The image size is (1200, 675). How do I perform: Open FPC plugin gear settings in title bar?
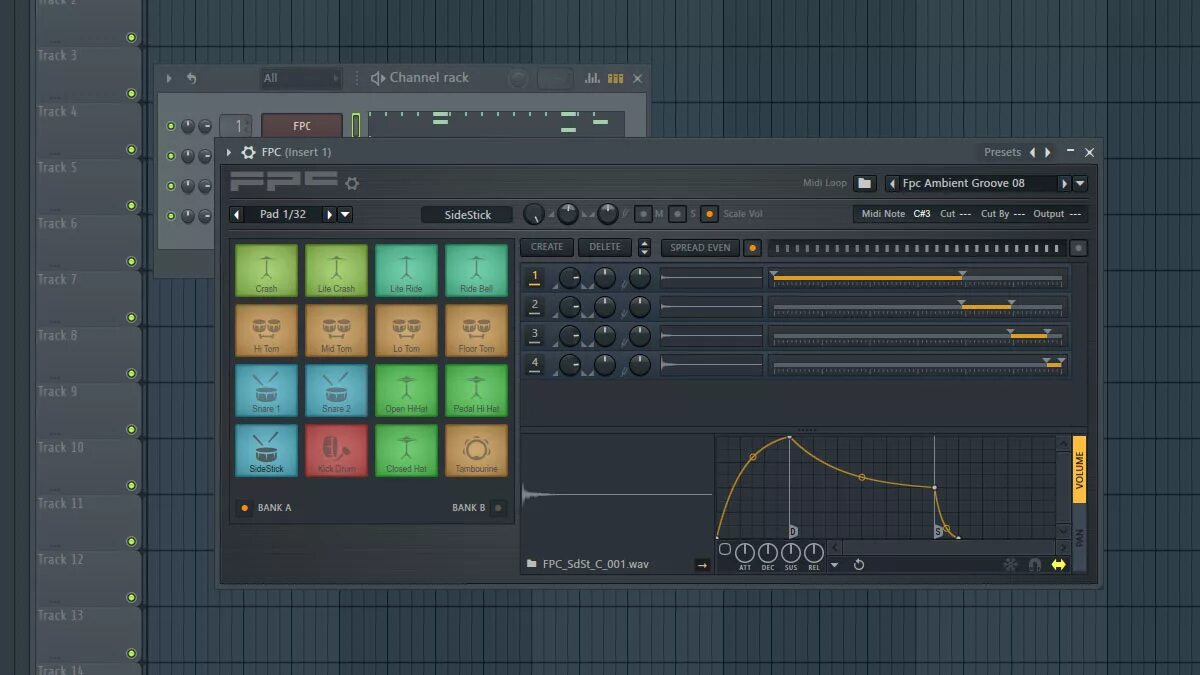pyautogui.click(x=248, y=152)
